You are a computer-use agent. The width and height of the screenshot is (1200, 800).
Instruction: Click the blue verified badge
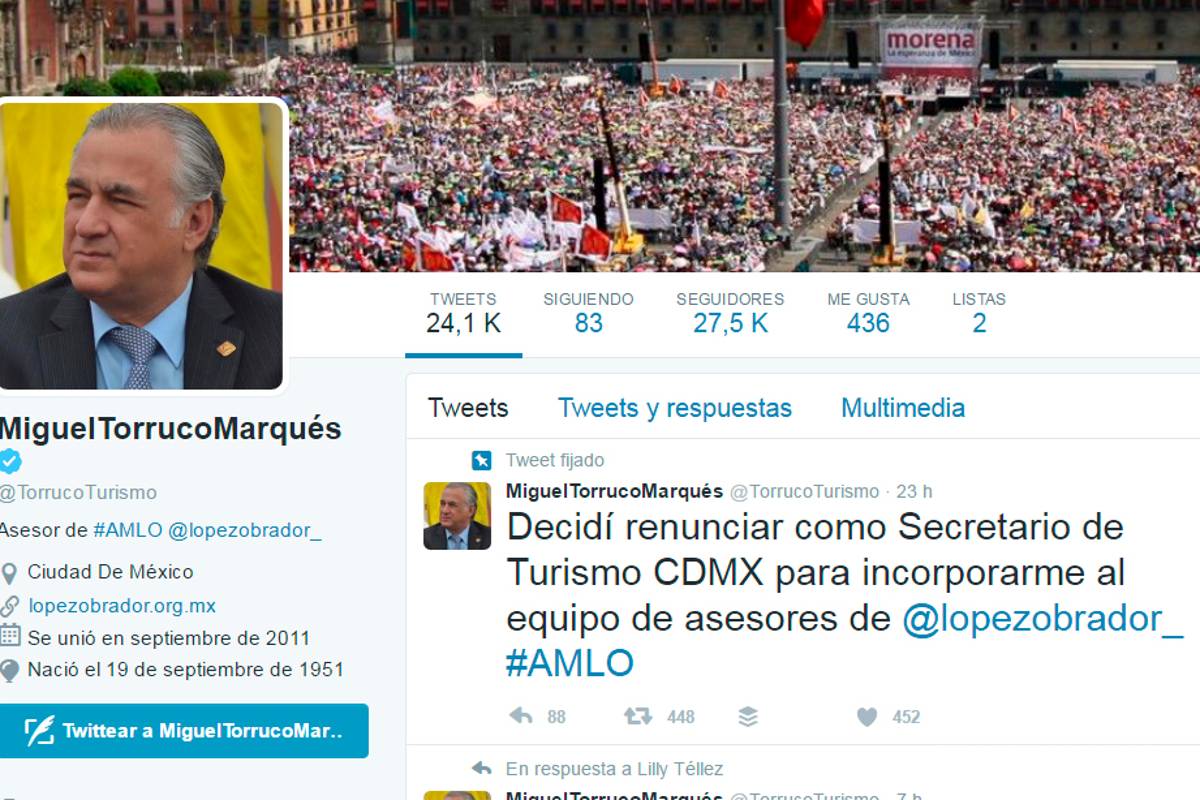pos(9,461)
